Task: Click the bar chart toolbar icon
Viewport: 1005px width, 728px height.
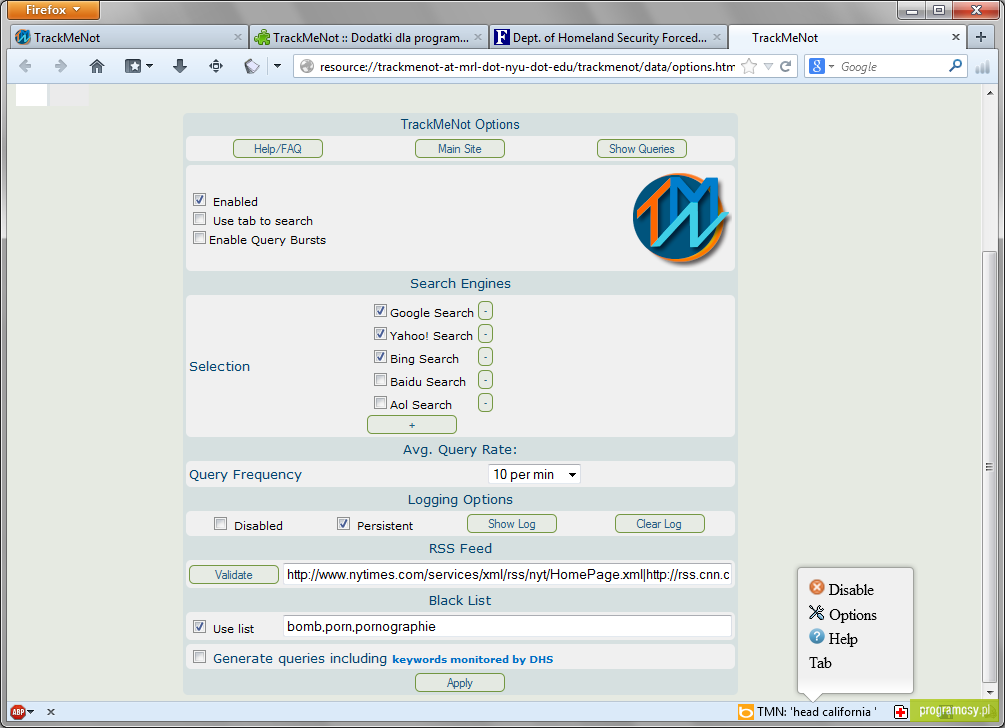Action: pos(983,67)
